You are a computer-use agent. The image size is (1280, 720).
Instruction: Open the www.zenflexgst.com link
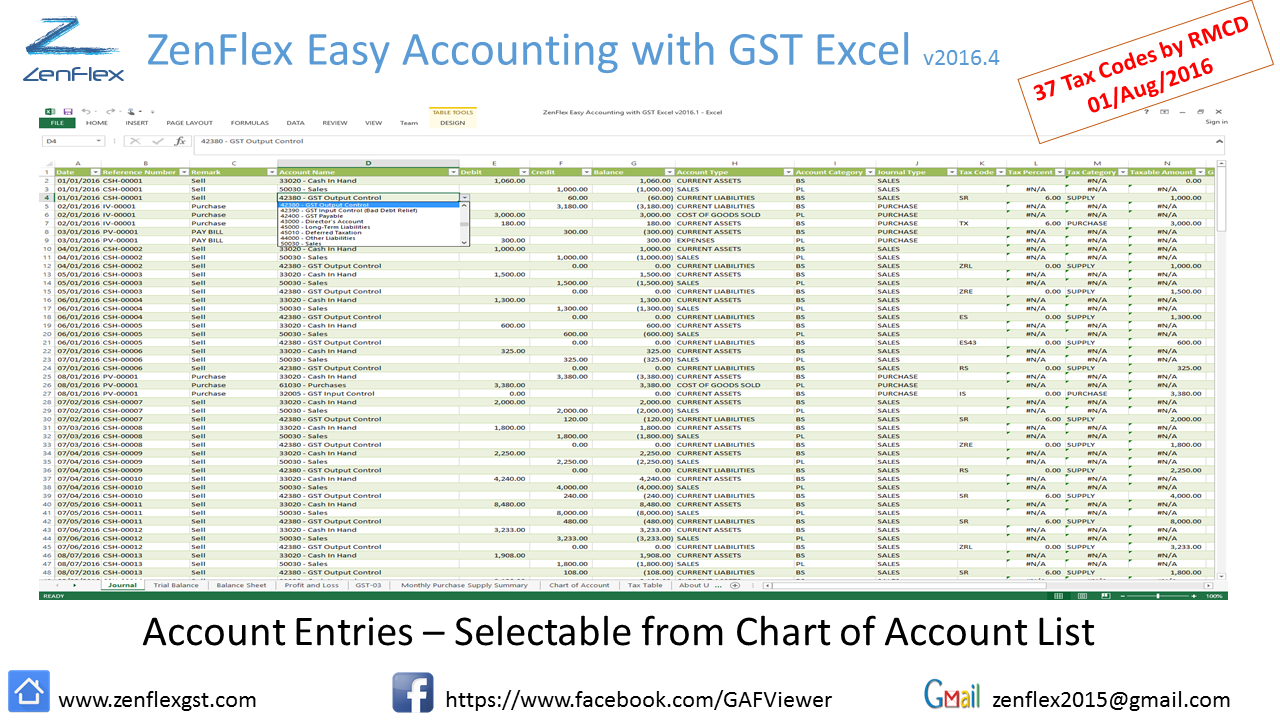(x=157, y=699)
